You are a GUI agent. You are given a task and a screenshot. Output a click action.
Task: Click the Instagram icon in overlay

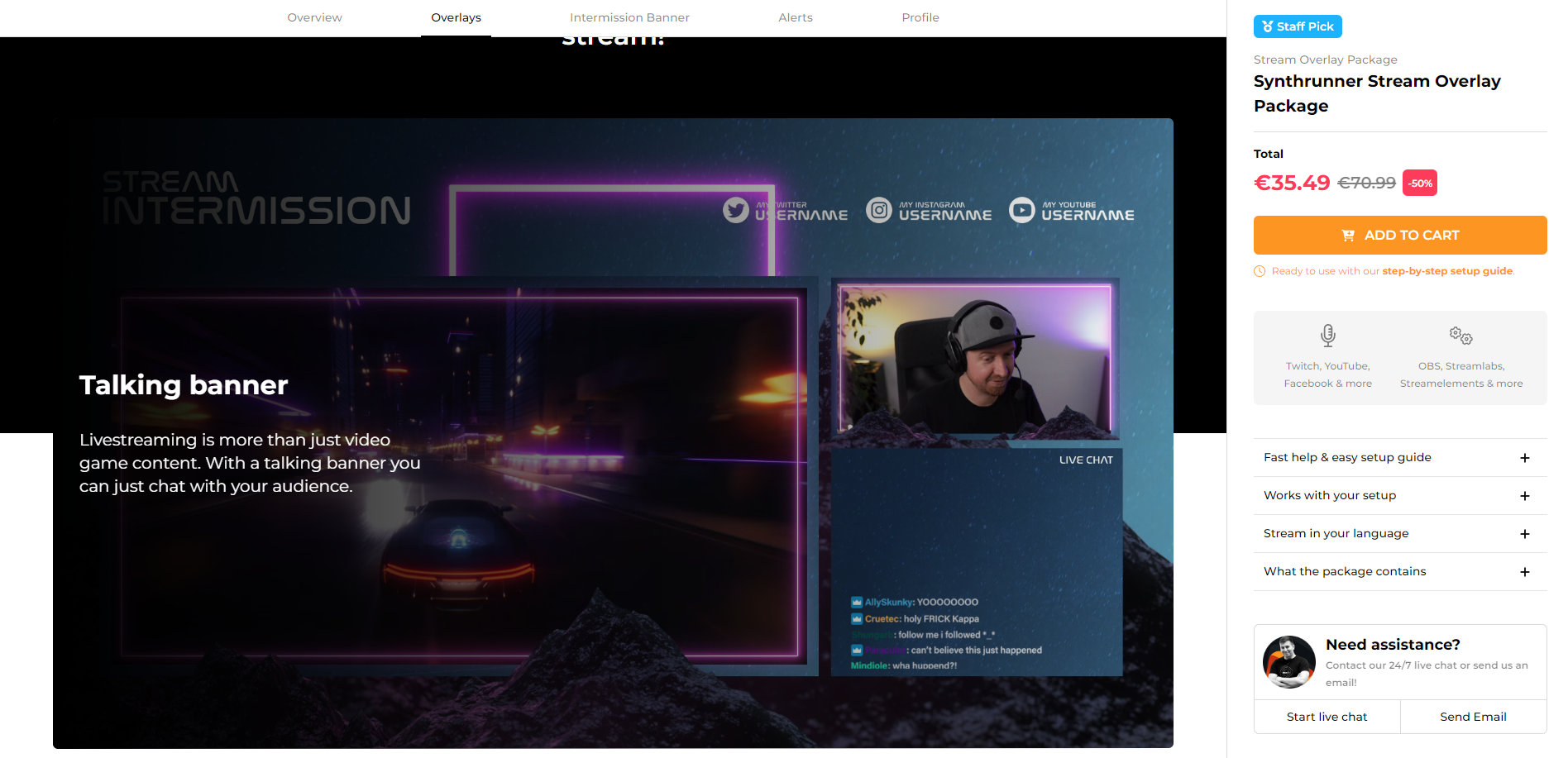coord(879,210)
